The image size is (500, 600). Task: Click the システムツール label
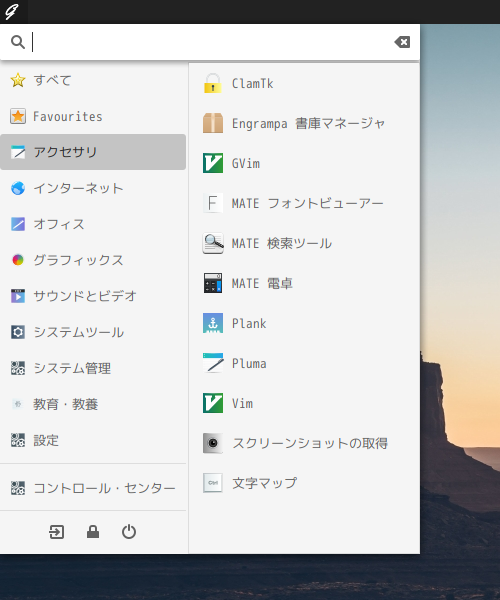coord(78,332)
